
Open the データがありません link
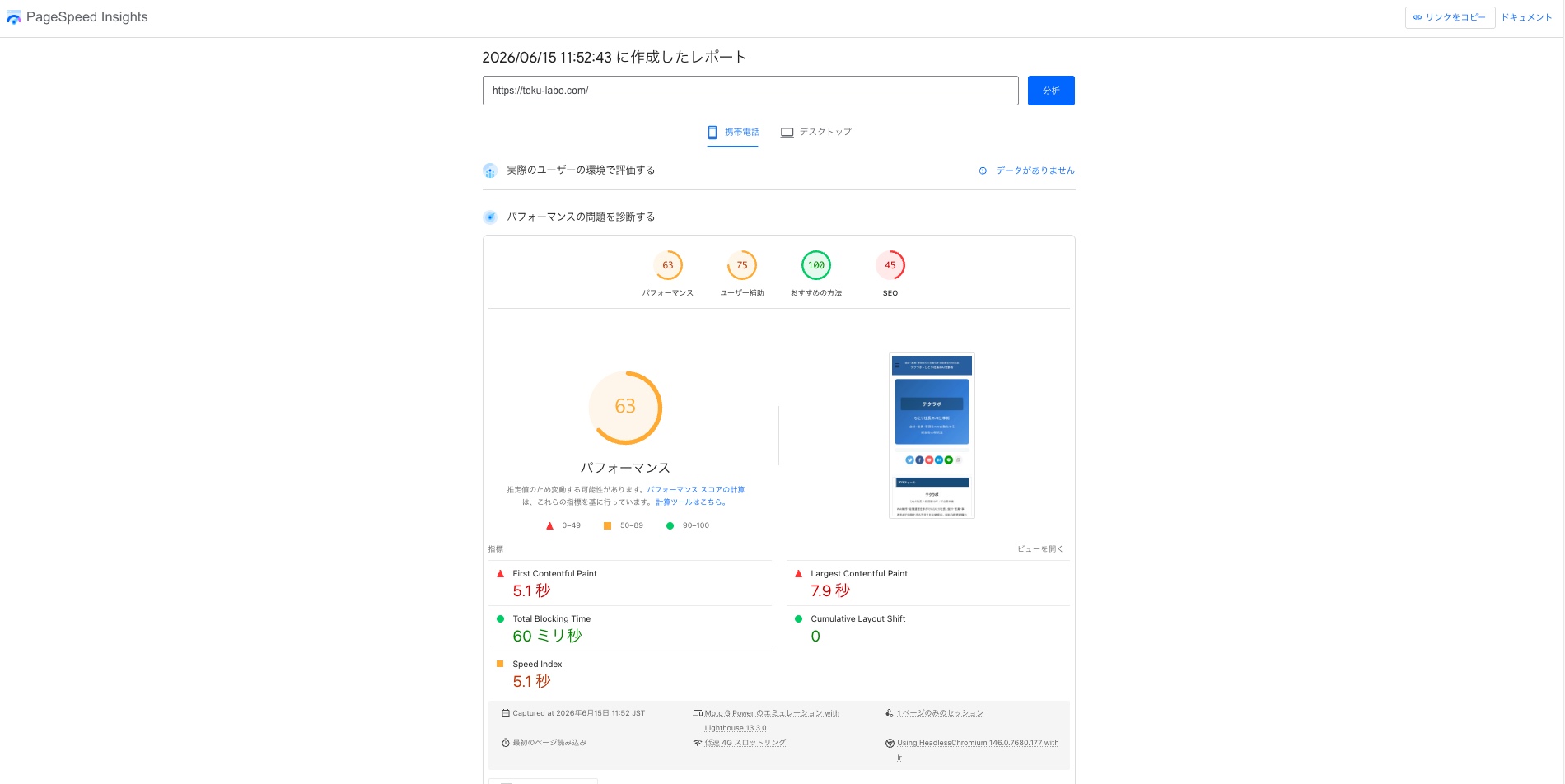click(x=1035, y=170)
